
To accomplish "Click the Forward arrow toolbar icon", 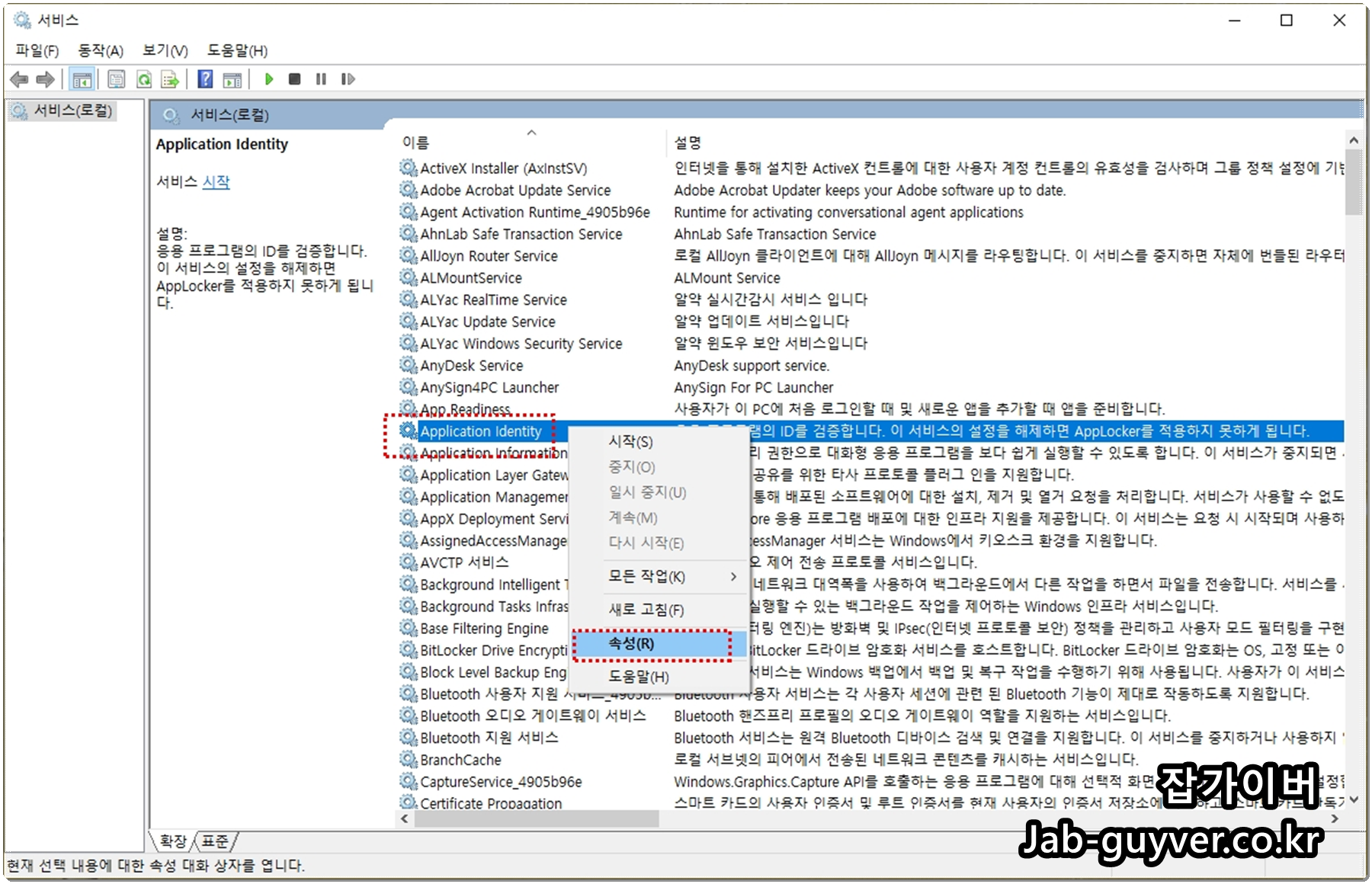I will click(x=46, y=78).
